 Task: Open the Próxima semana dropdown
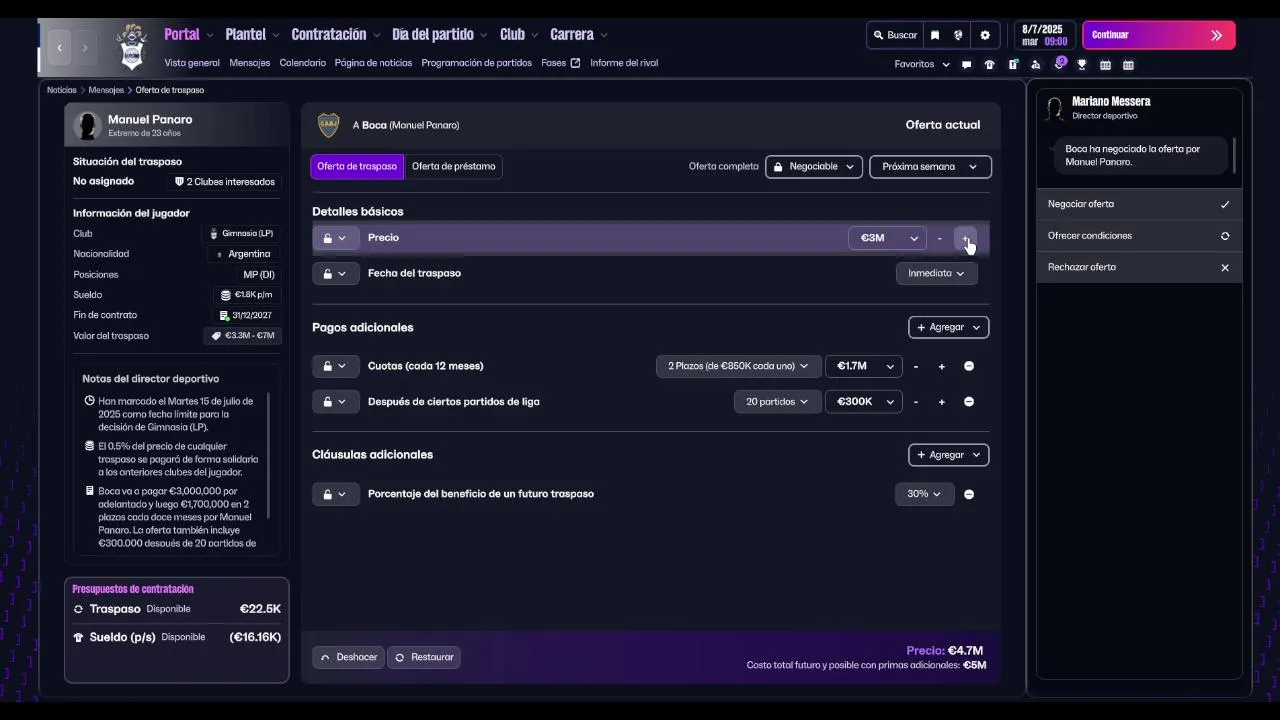[930, 167]
